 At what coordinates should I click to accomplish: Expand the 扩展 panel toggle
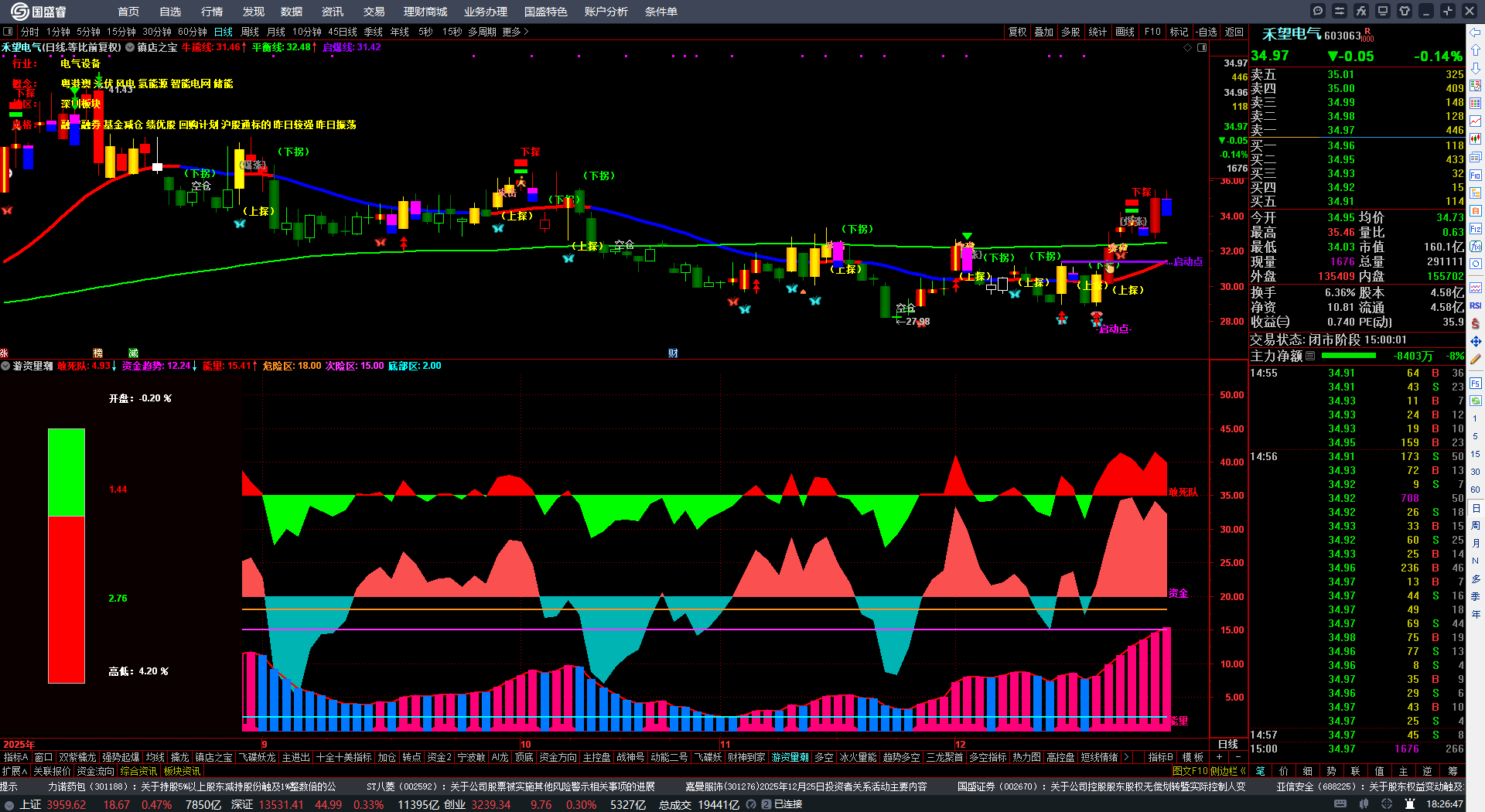tap(15, 771)
